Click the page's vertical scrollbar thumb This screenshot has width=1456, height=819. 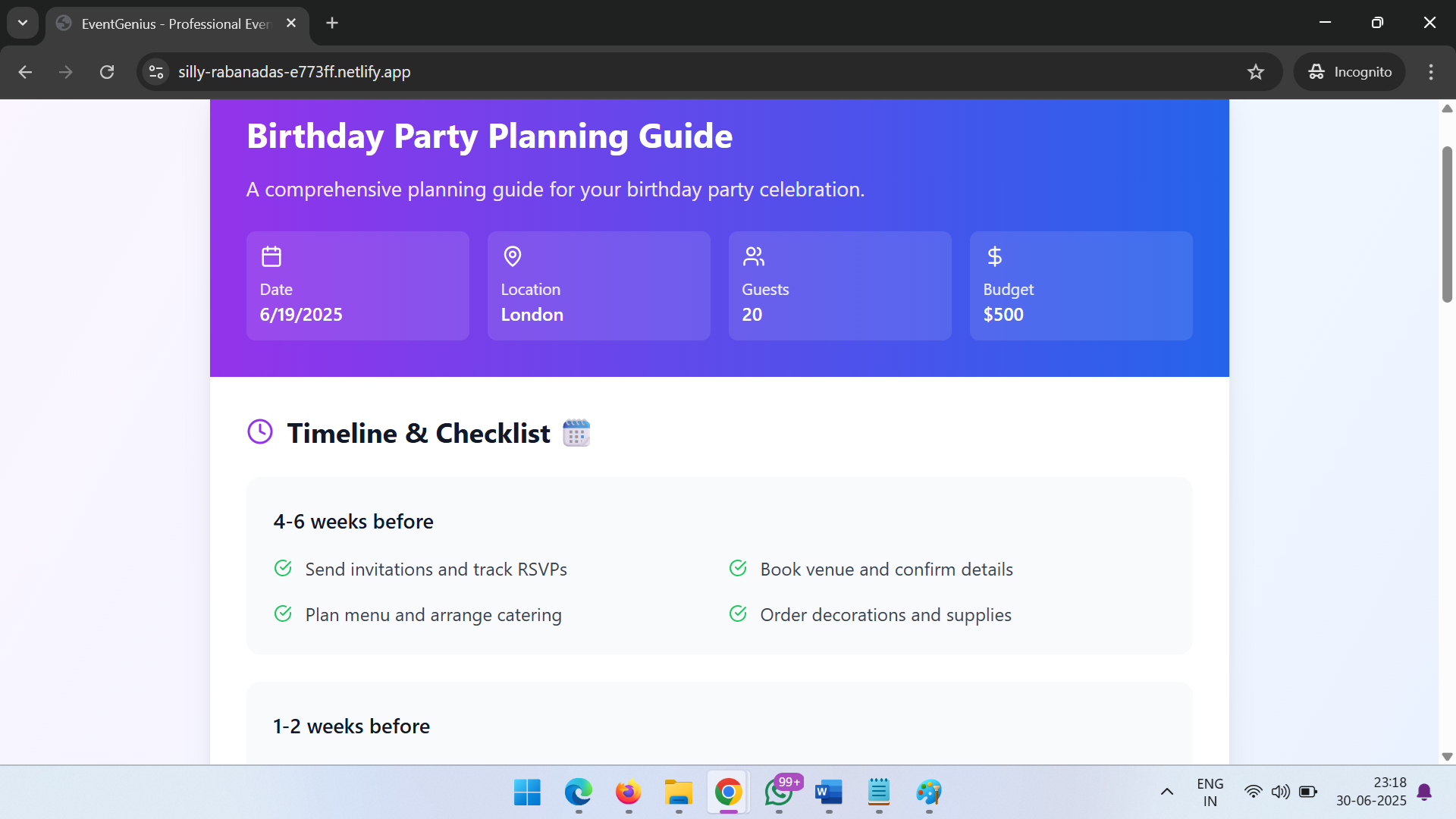click(x=1447, y=224)
